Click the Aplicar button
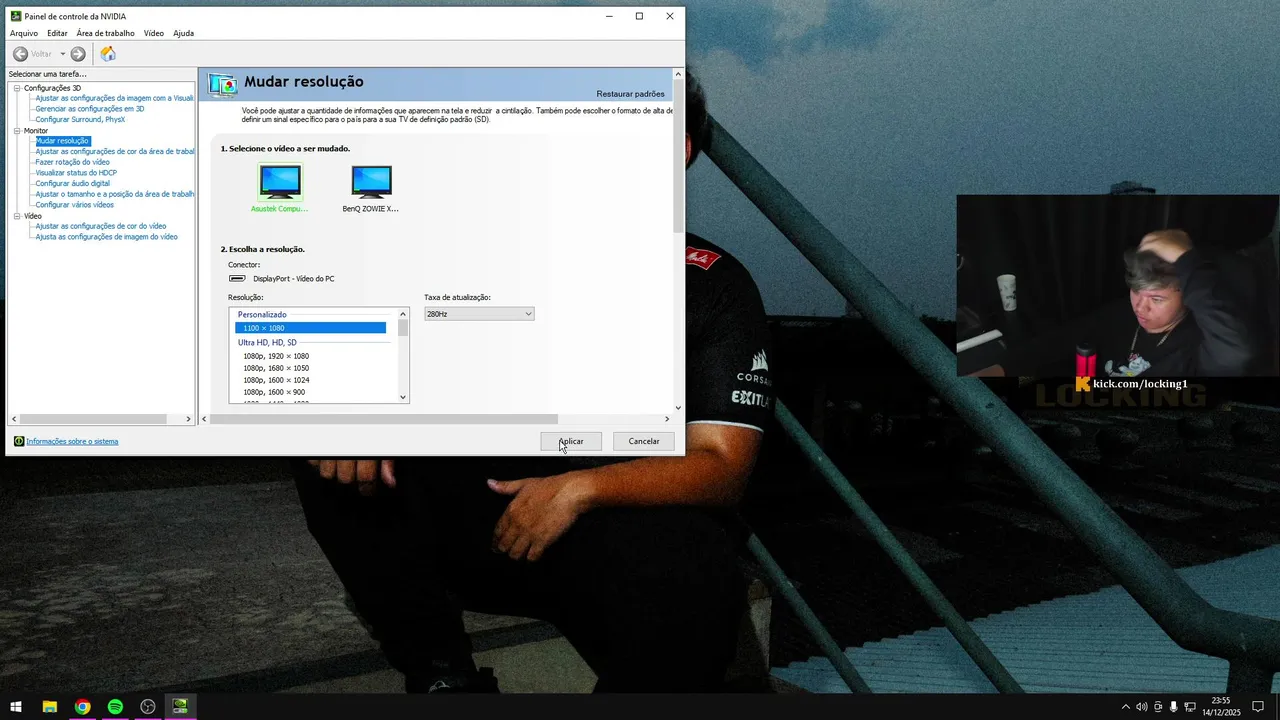 (571, 441)
